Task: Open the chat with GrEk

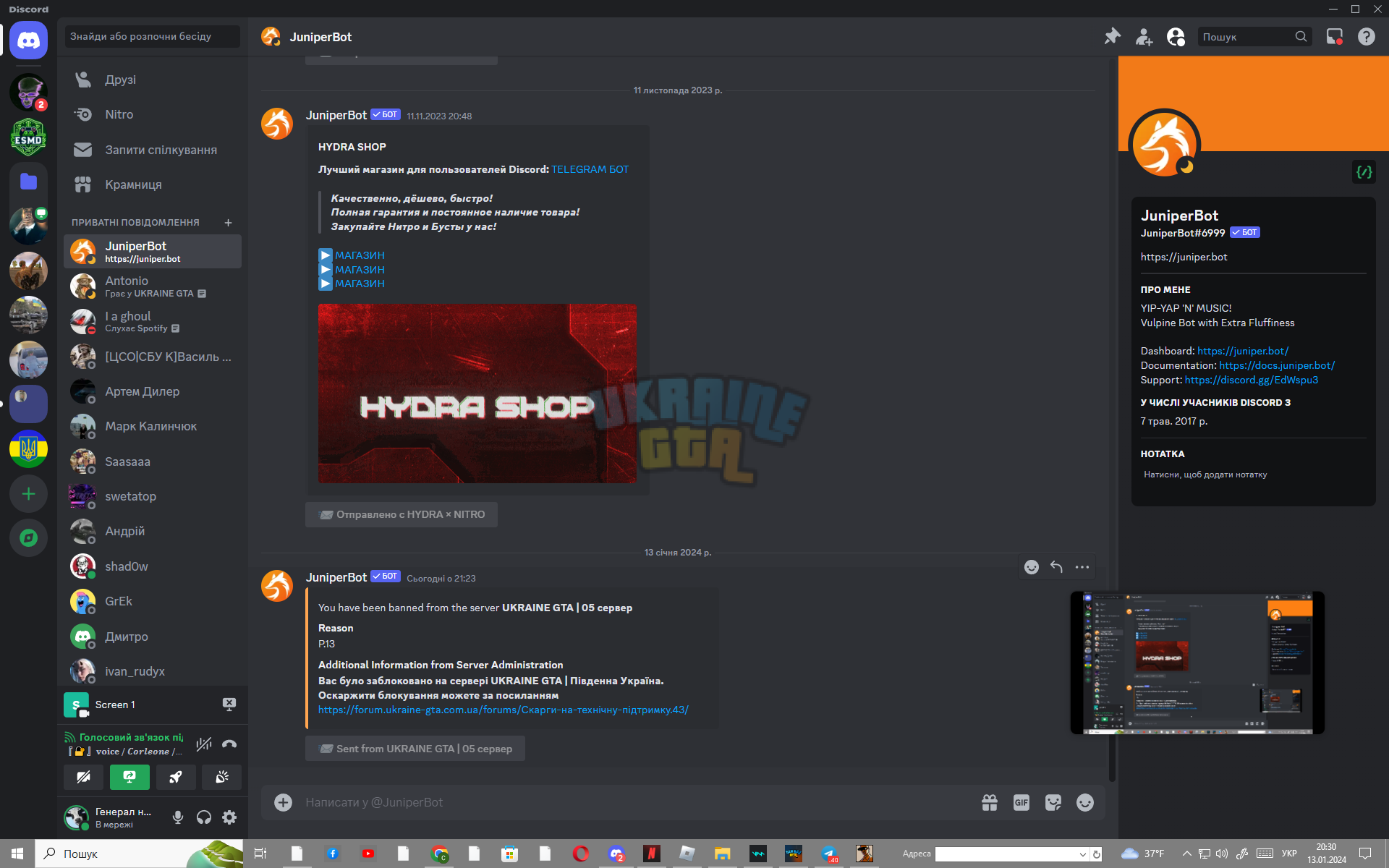Action: coord(152,601)
